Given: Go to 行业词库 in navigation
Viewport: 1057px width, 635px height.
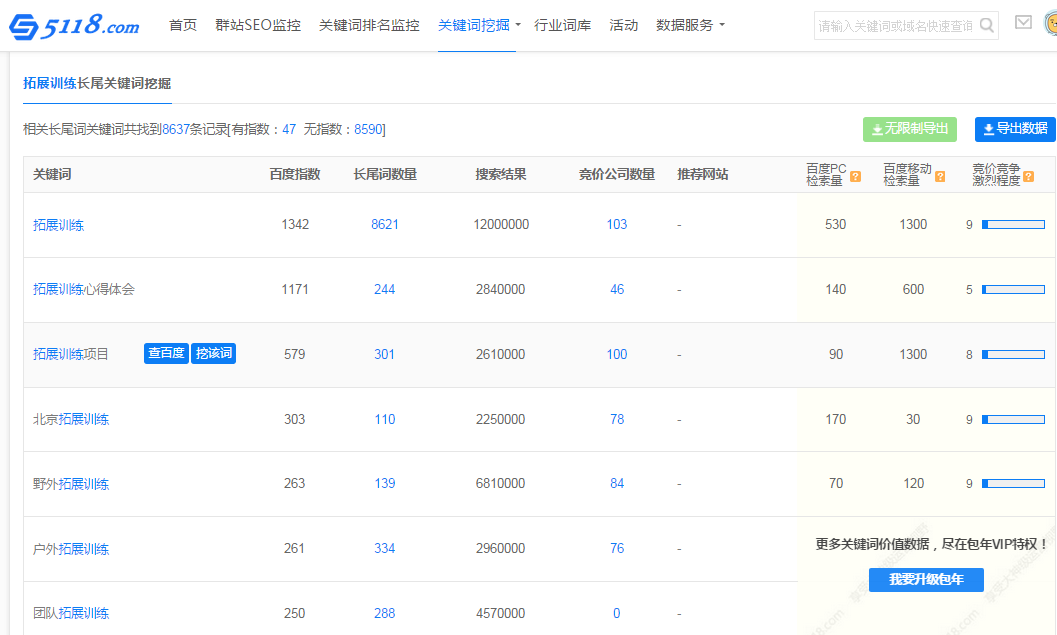Looking at the screenshot, I should [563, 25].
